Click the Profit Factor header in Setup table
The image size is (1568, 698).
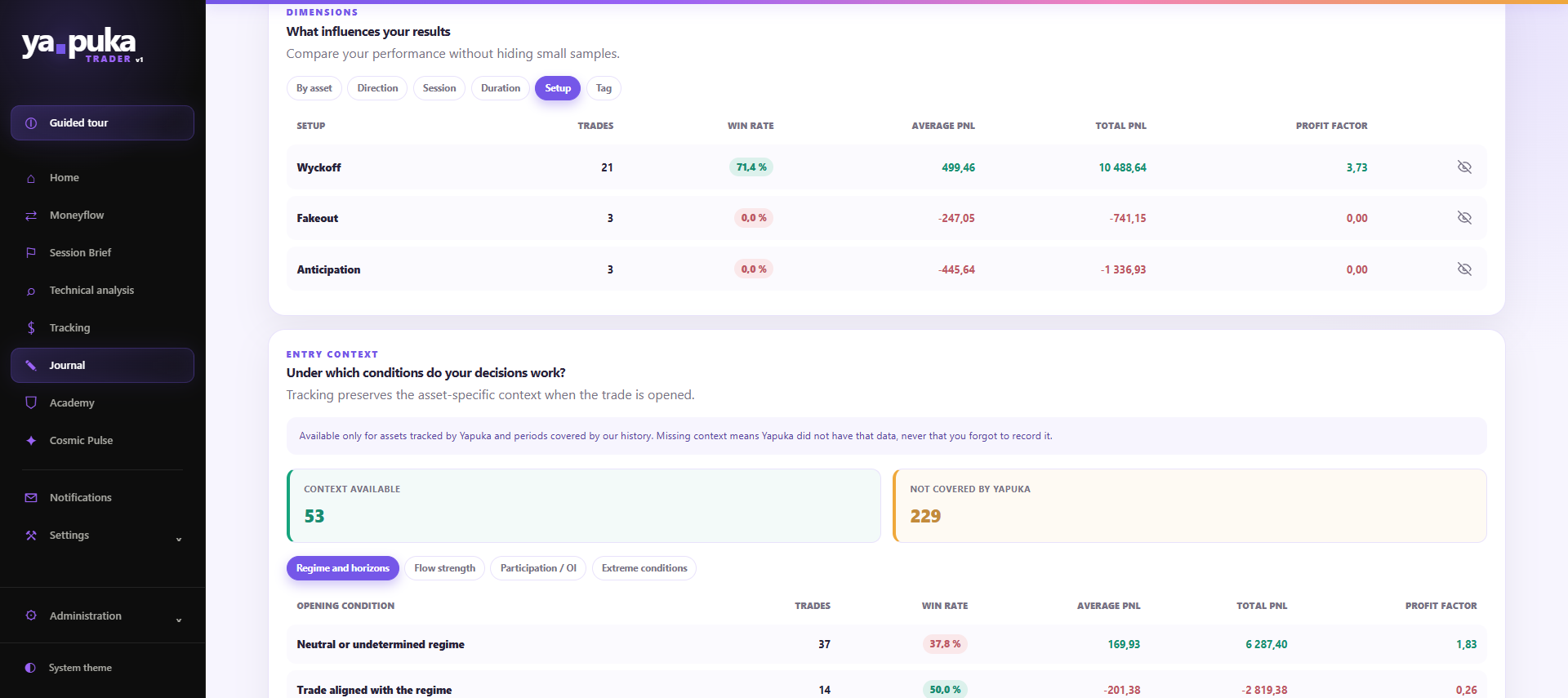tap(1331, 126)
